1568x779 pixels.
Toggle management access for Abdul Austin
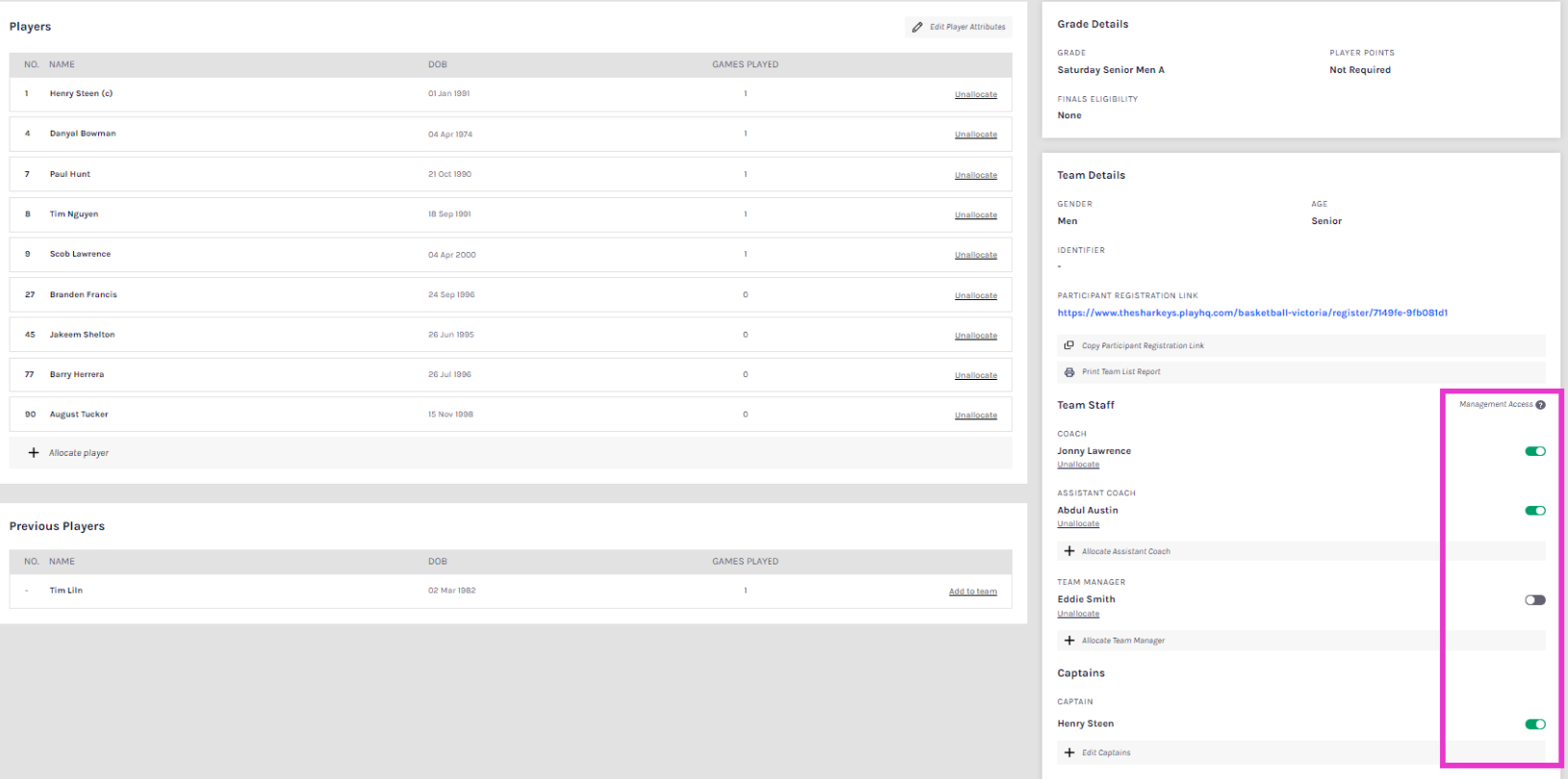tap(1534, 511)
